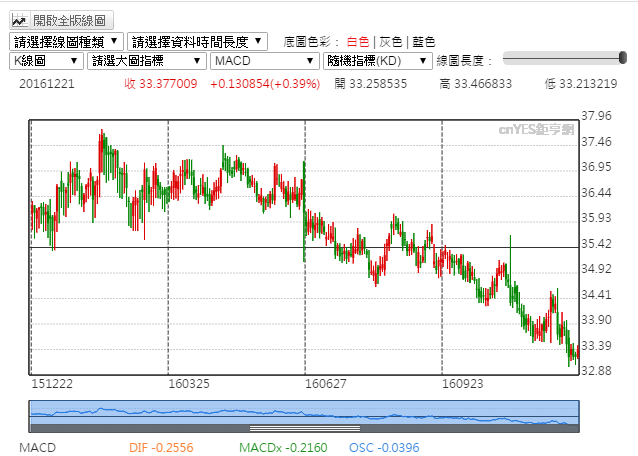Click the 底圖色彩 label
This screenshot has height=456, width=638.
[311, 42]
